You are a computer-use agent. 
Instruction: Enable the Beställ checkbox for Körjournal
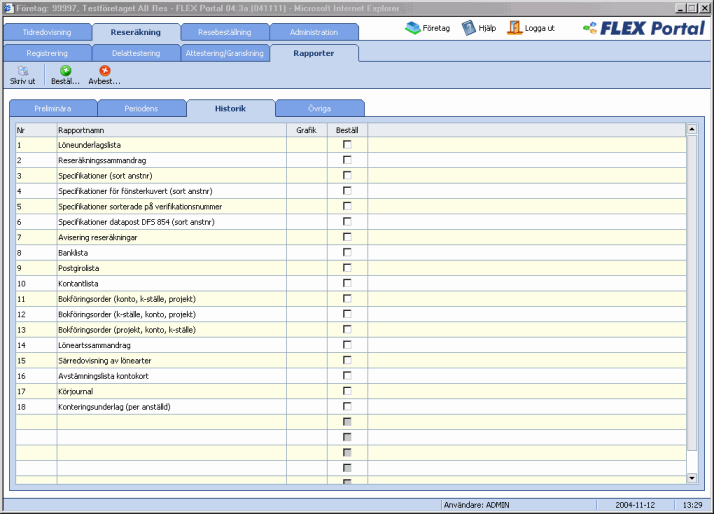pyautogui.click(x=347, y=391)
